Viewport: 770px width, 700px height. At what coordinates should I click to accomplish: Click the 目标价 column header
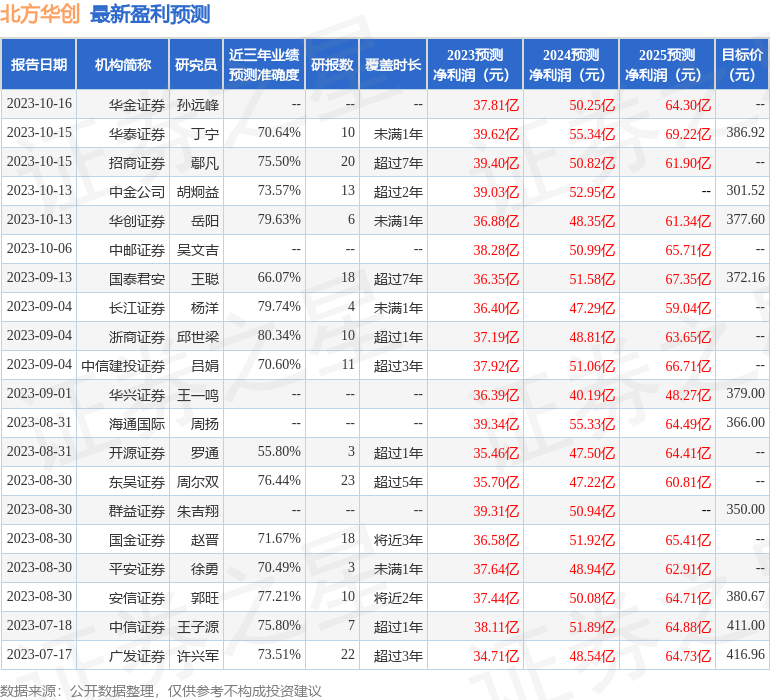click(x=742, y=64)
